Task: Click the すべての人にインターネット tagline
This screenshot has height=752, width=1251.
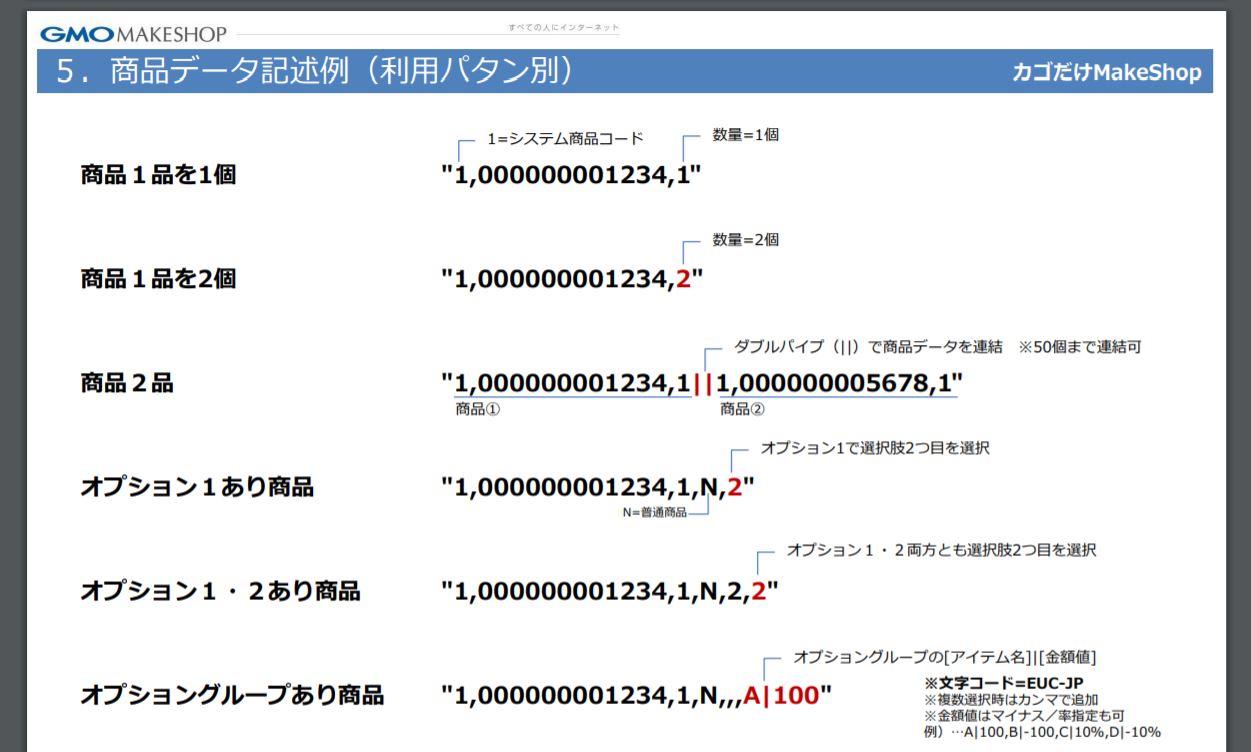Action: [x=563, y=28]
